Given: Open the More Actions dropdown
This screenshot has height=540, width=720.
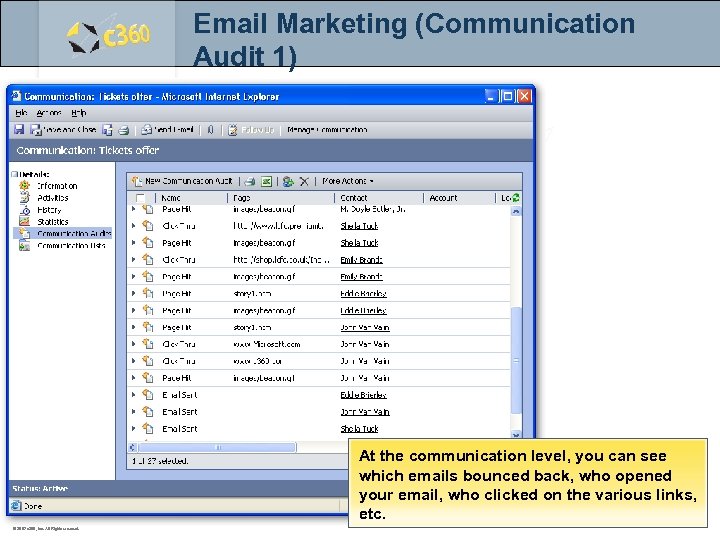Looking at the screenshot, I should [x=348, y=181].
